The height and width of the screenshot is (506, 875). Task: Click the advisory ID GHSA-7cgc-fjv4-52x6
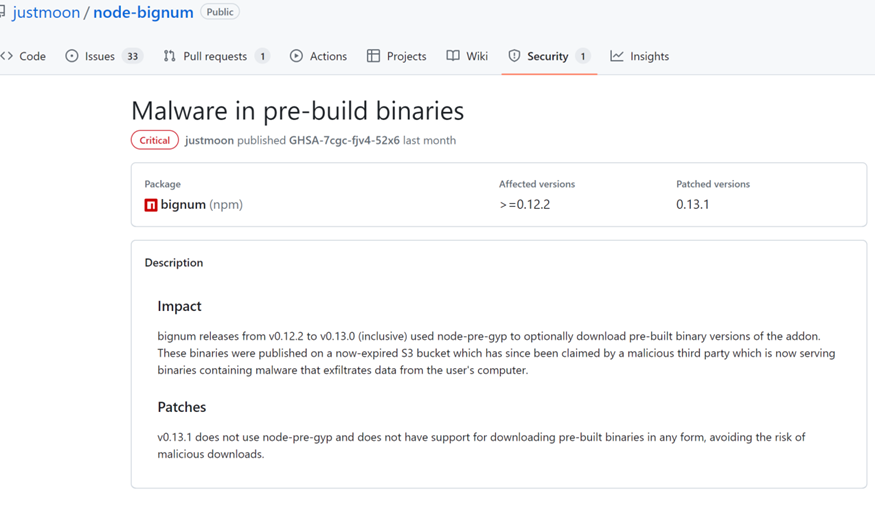pyautogui.click(x=344, y=140)
